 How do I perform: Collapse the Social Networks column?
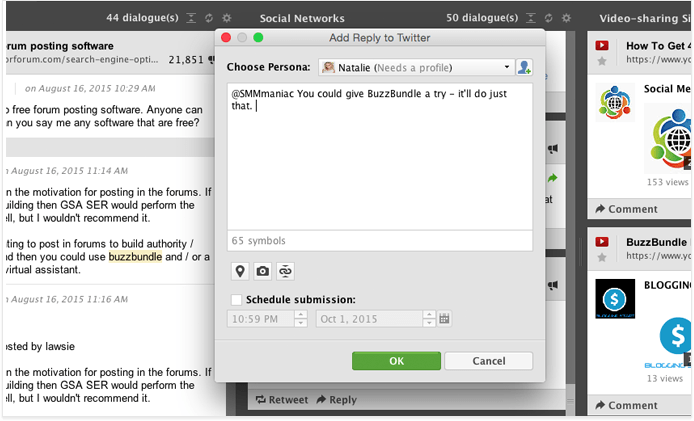(x=531, y=18)
